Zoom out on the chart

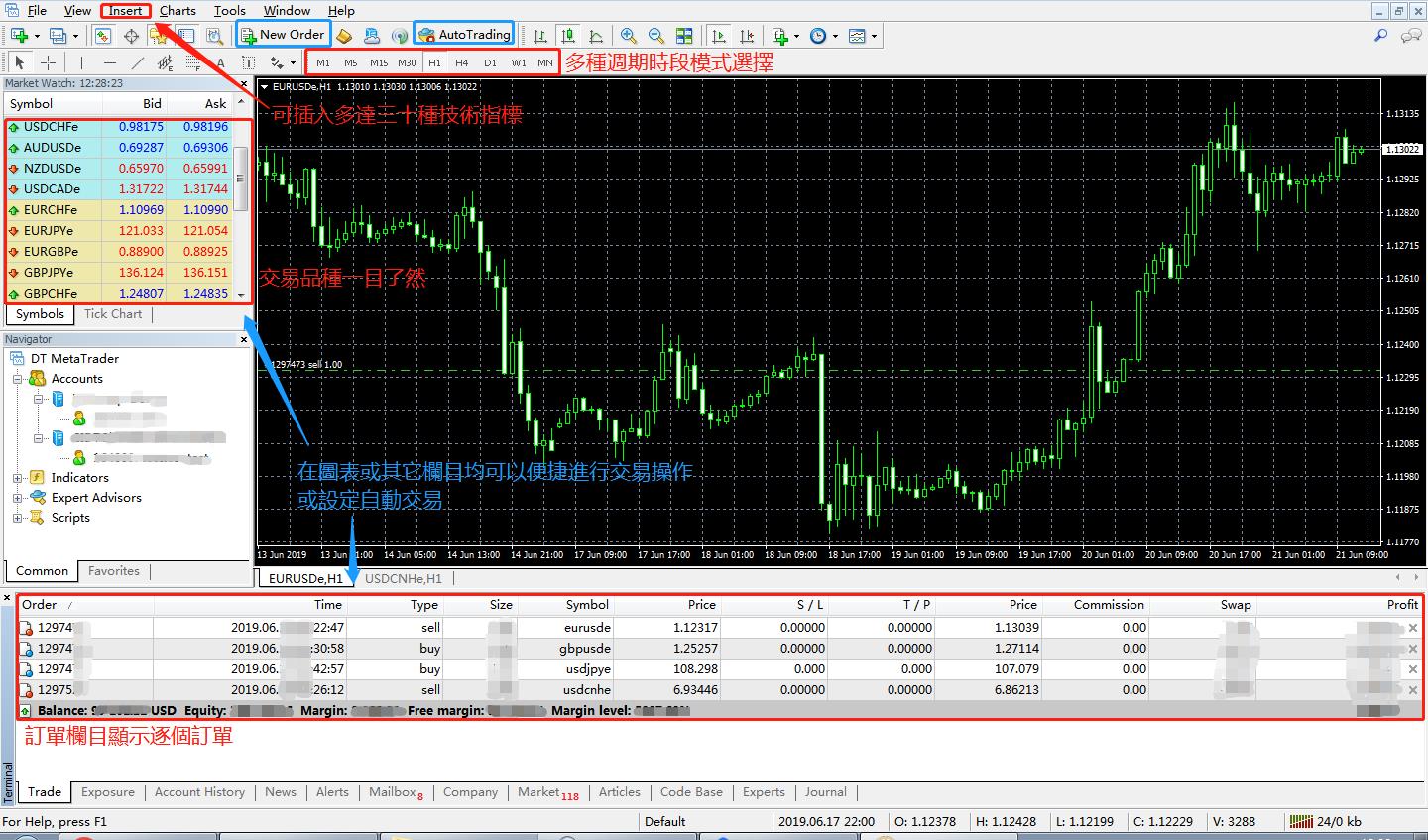click(x=655, y=36)
